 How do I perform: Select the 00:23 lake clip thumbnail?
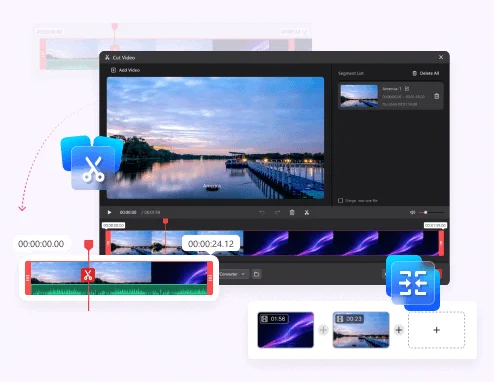tap(361, 330)
